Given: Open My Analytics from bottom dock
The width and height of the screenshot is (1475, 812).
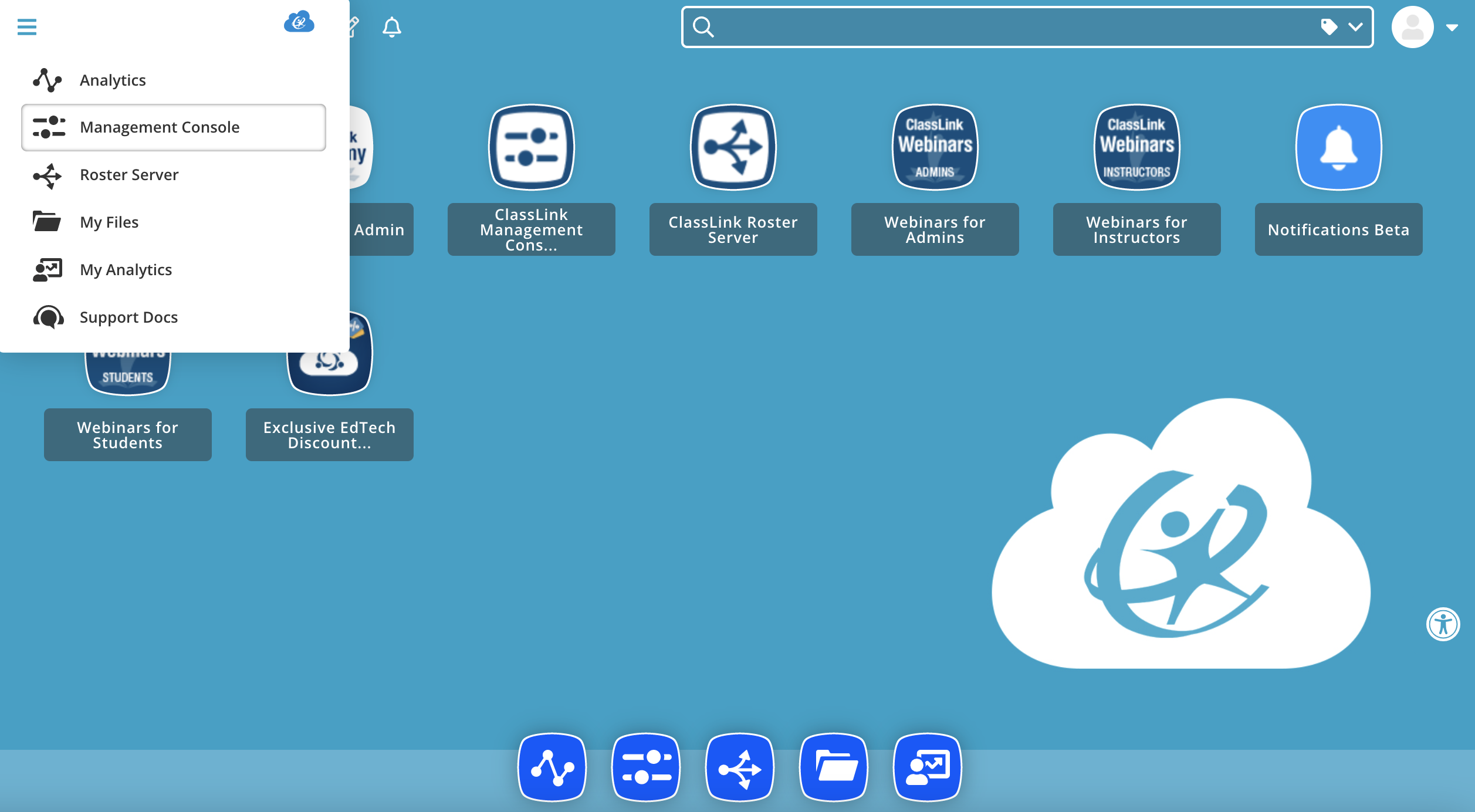Looking at the screenshot, I should click(x=928, y=767).
